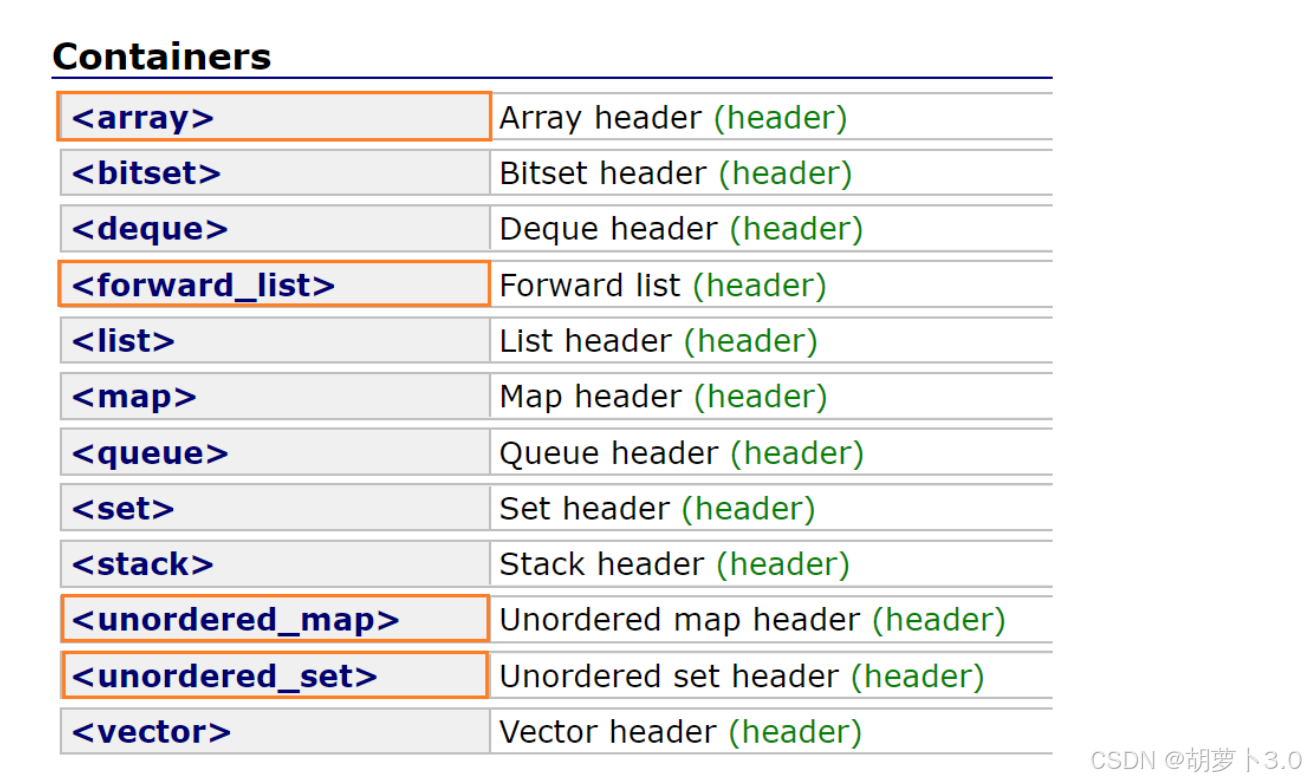Click the <array> header link
The width and height of the screenshot is (1306, 782).
coord(143,118)
